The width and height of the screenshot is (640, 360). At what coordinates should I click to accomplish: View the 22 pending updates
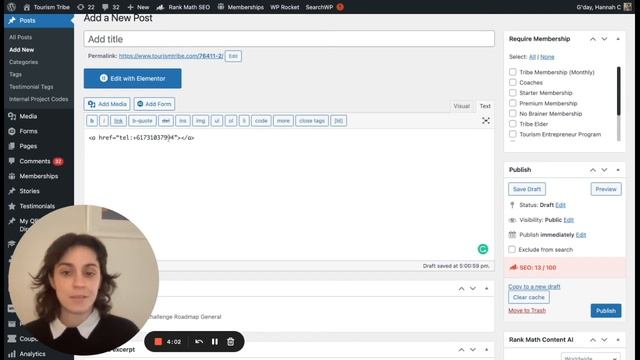click(x=86, y=7)
